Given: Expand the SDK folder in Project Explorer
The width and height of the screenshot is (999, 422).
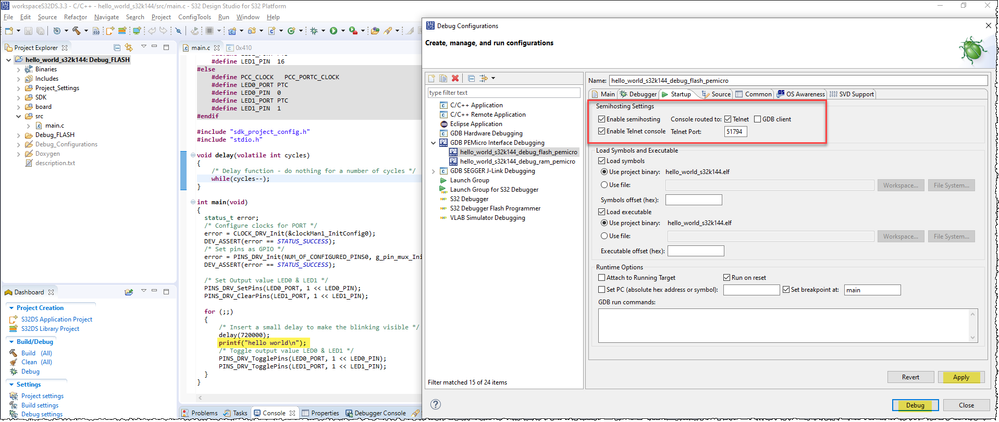Looking at the screenshot, I should (x=18, y=97).
